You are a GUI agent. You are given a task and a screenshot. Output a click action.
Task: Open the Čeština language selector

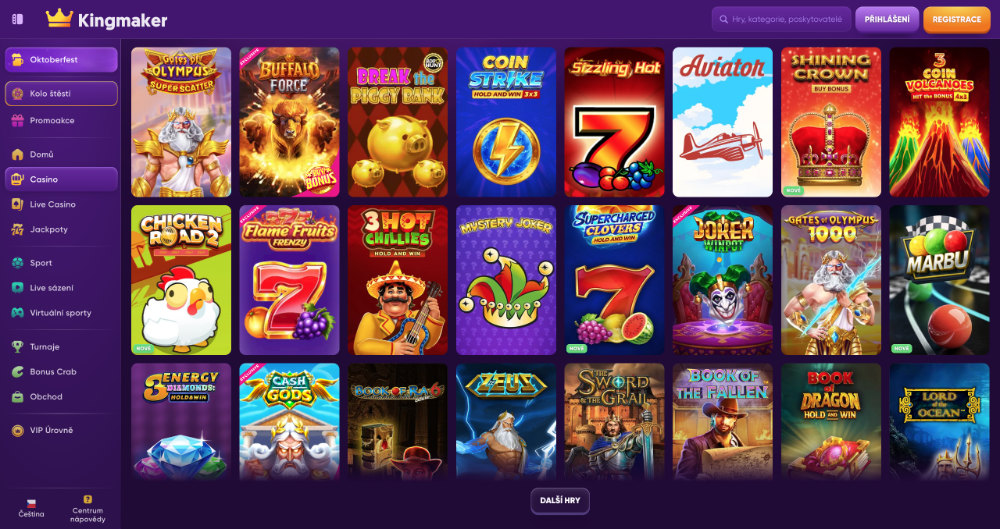31,508
